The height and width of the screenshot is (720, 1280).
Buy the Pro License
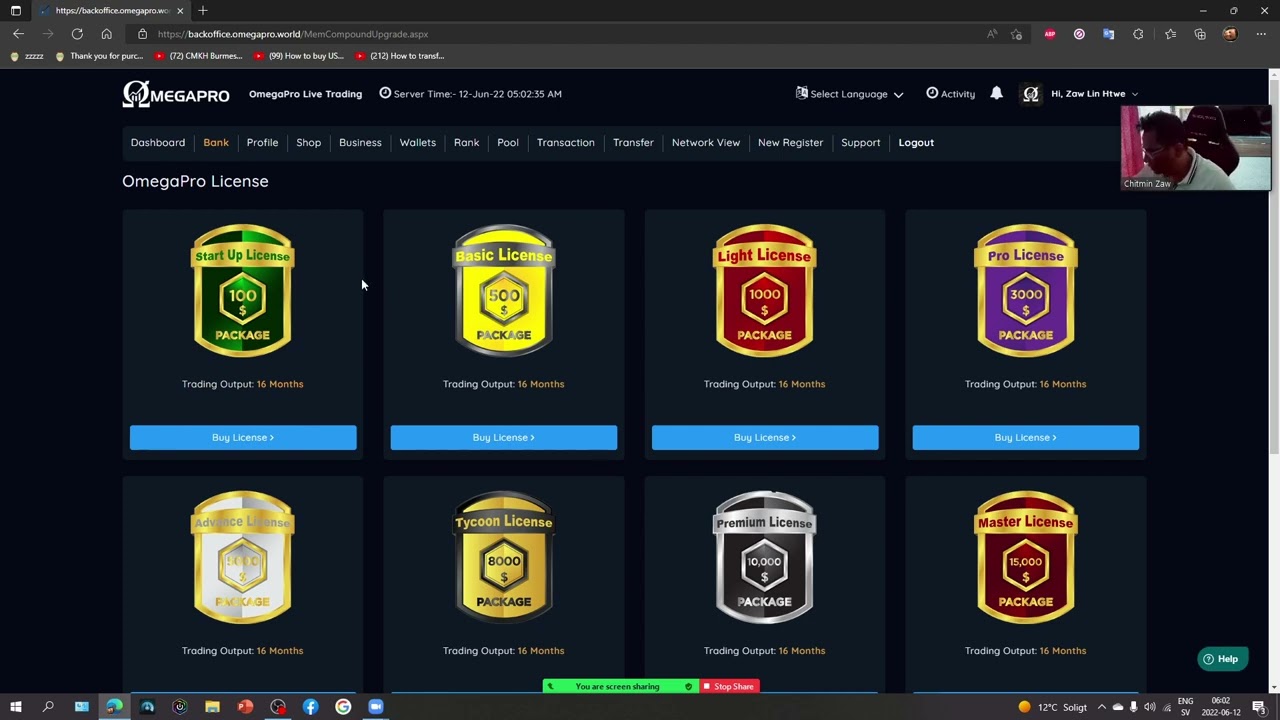(1026, 437)
